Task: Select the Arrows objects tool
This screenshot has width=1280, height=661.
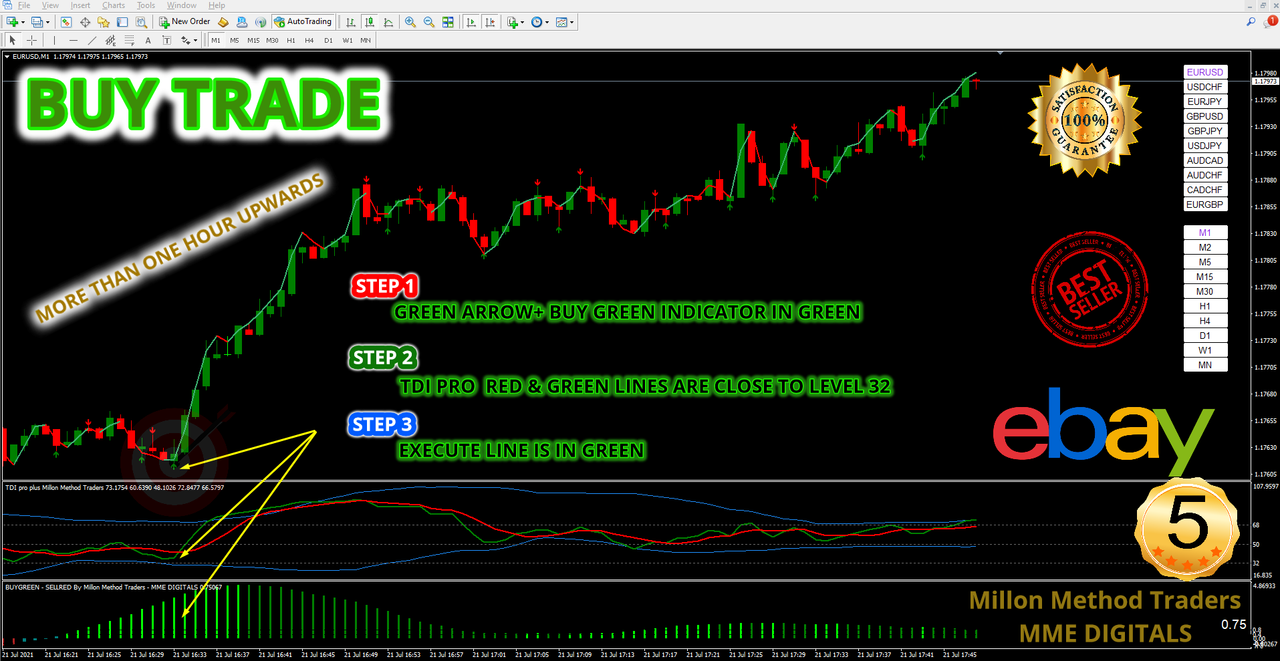Action: click(x=185, y=40)
